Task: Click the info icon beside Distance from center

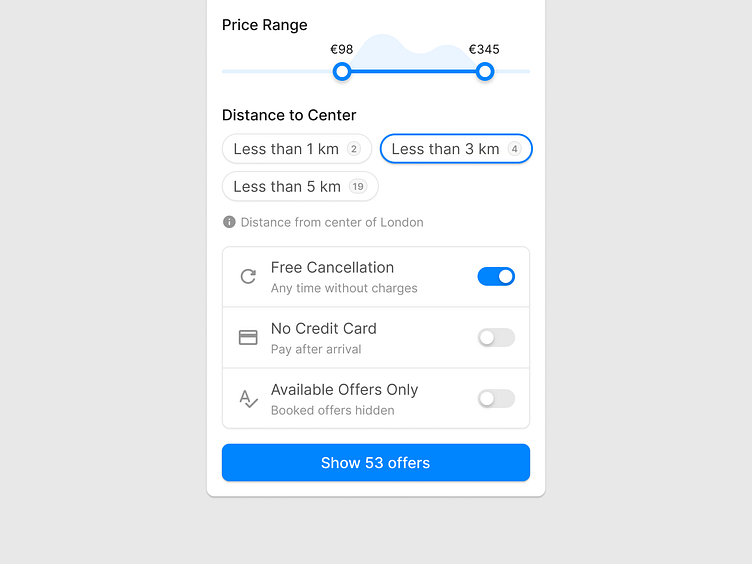Action: click(229, 222)
